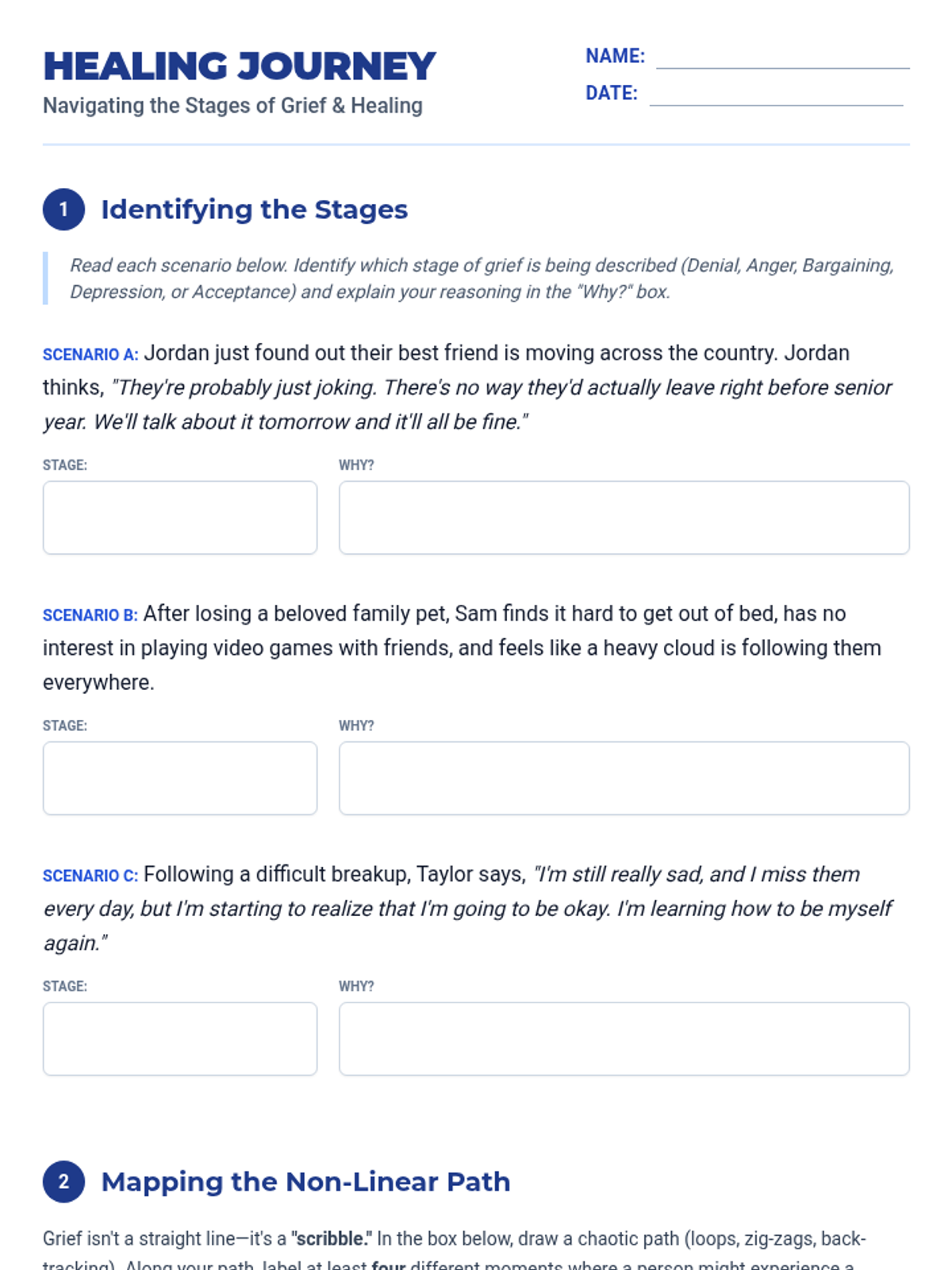This screenshot has width=952, height=1270.
Task: Click the DATE line field
Action: click(776, 94)
